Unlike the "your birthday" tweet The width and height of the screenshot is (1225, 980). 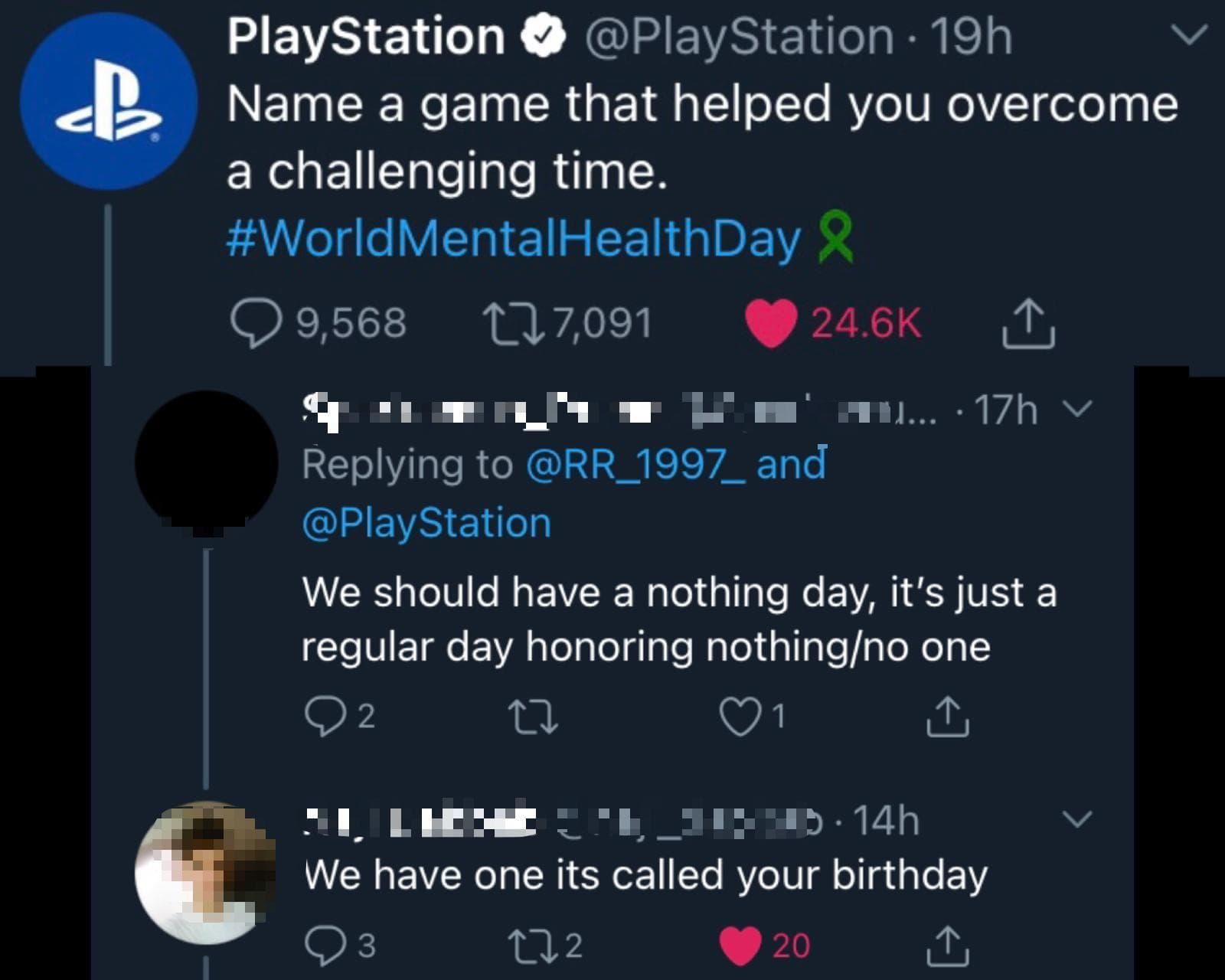coord(740,946)
